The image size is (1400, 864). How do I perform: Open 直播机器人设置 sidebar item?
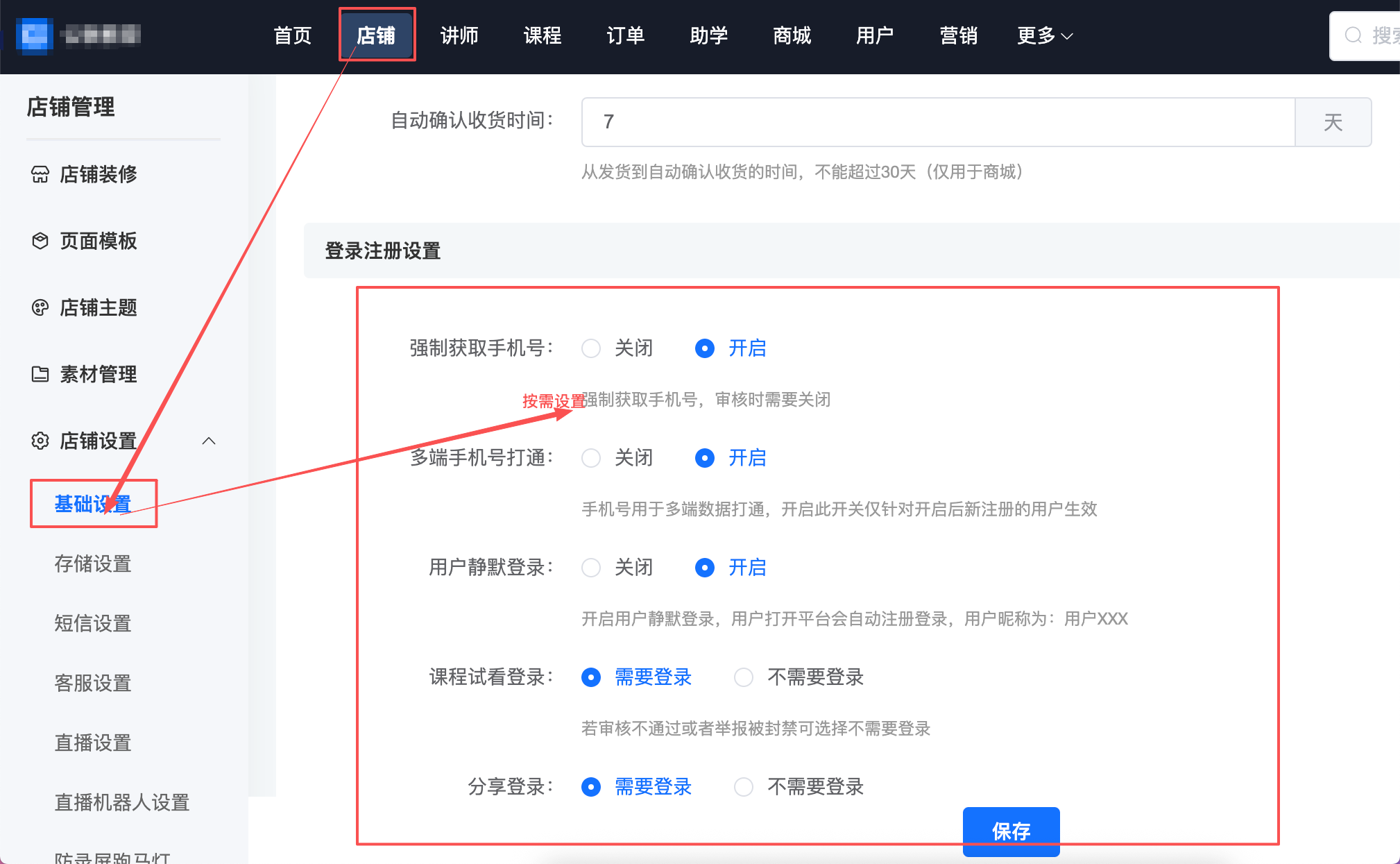[x=122, y=802]
